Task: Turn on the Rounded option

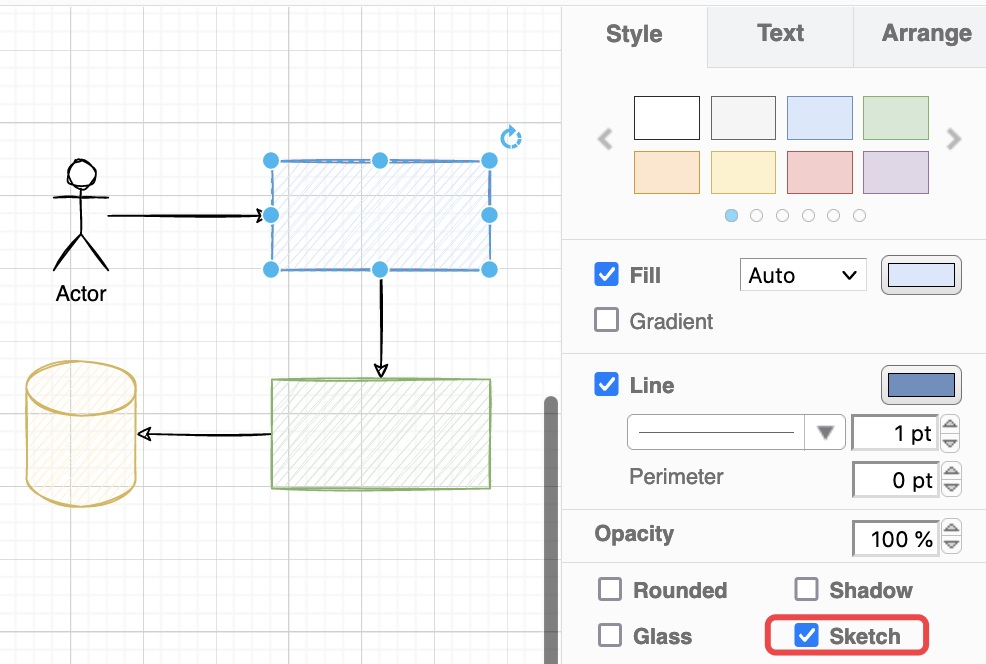Action: (x=610, y=590)
